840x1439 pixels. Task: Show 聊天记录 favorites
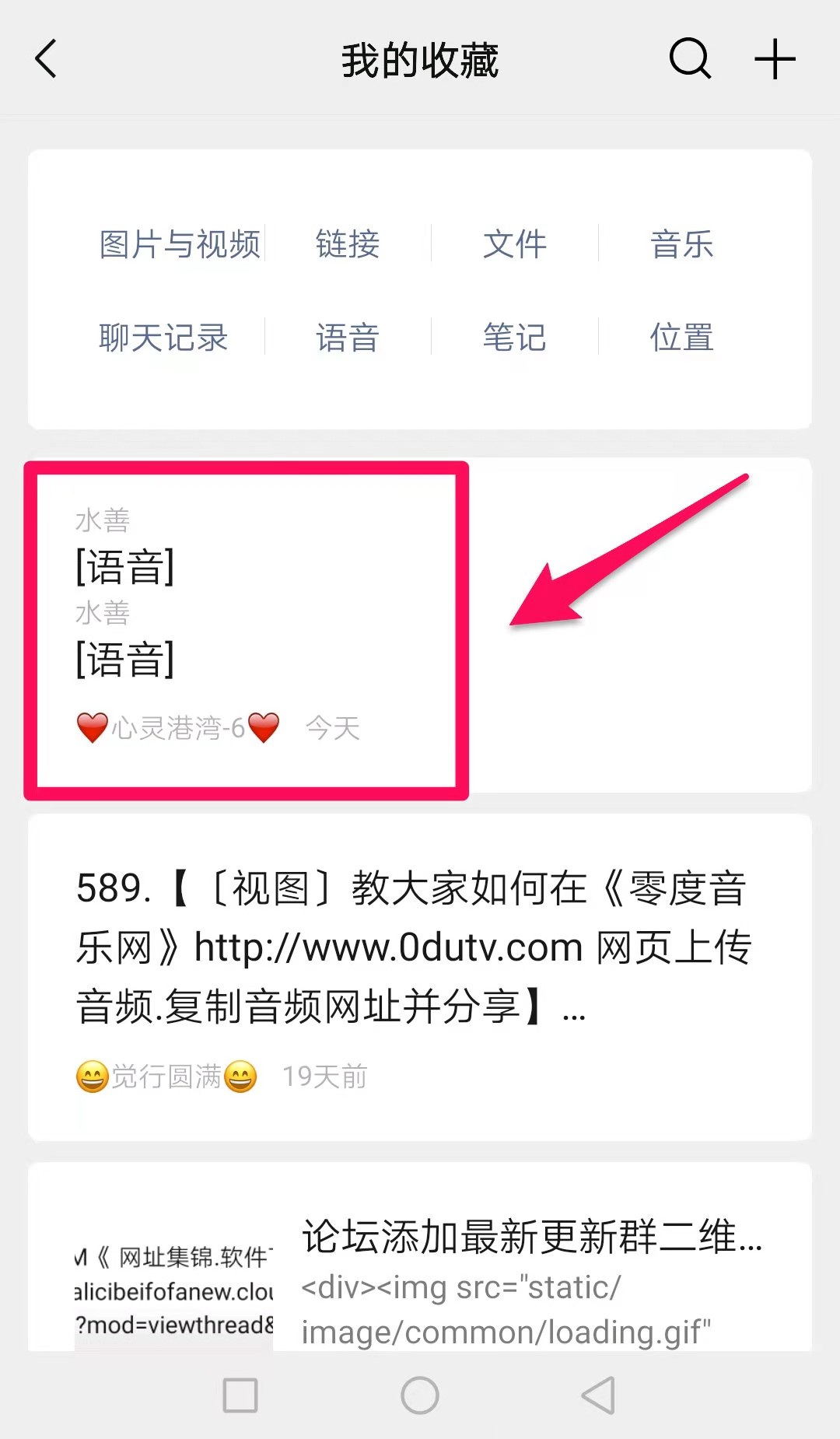tap(163, 338)
